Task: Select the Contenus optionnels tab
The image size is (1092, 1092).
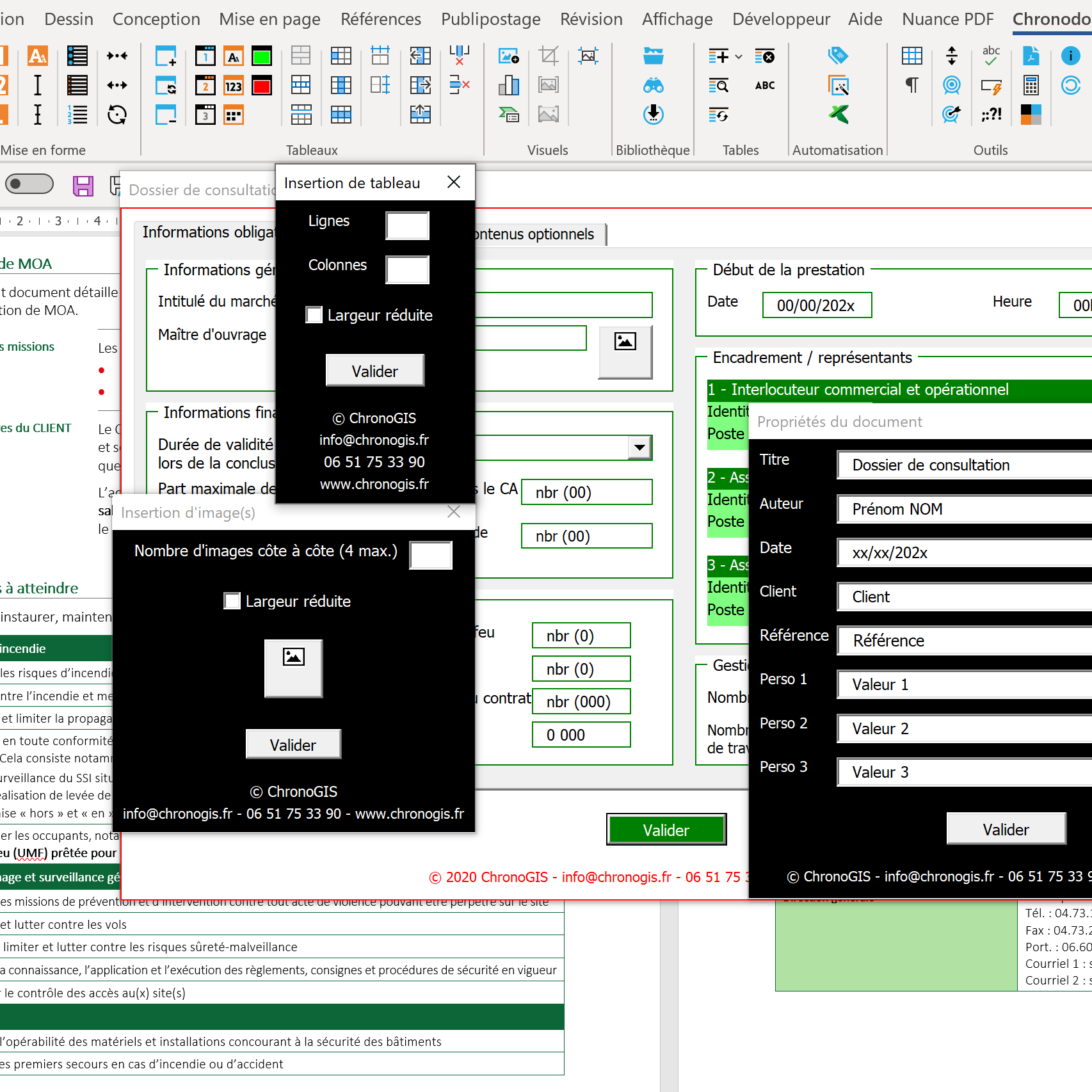Action: coord(541,234)
